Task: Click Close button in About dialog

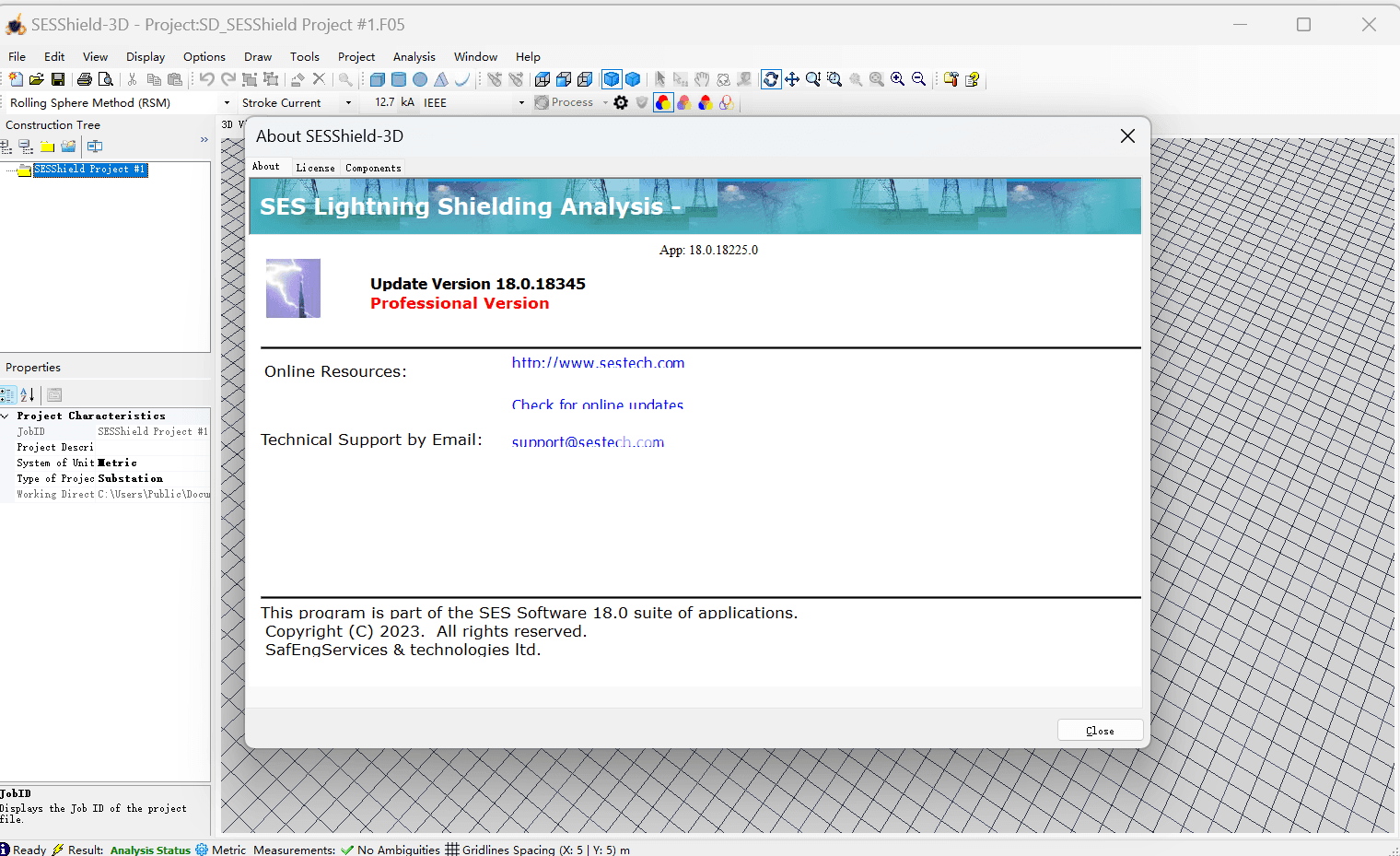Action: coord(1100,730)
